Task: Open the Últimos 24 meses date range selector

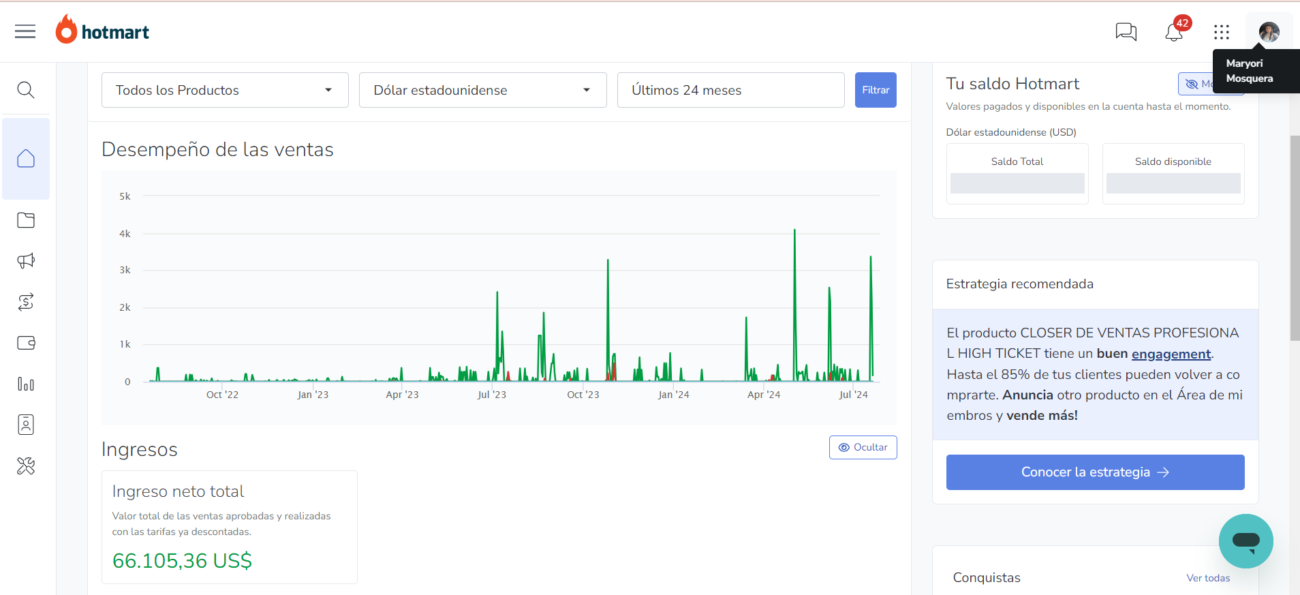Action: (730, 90)
